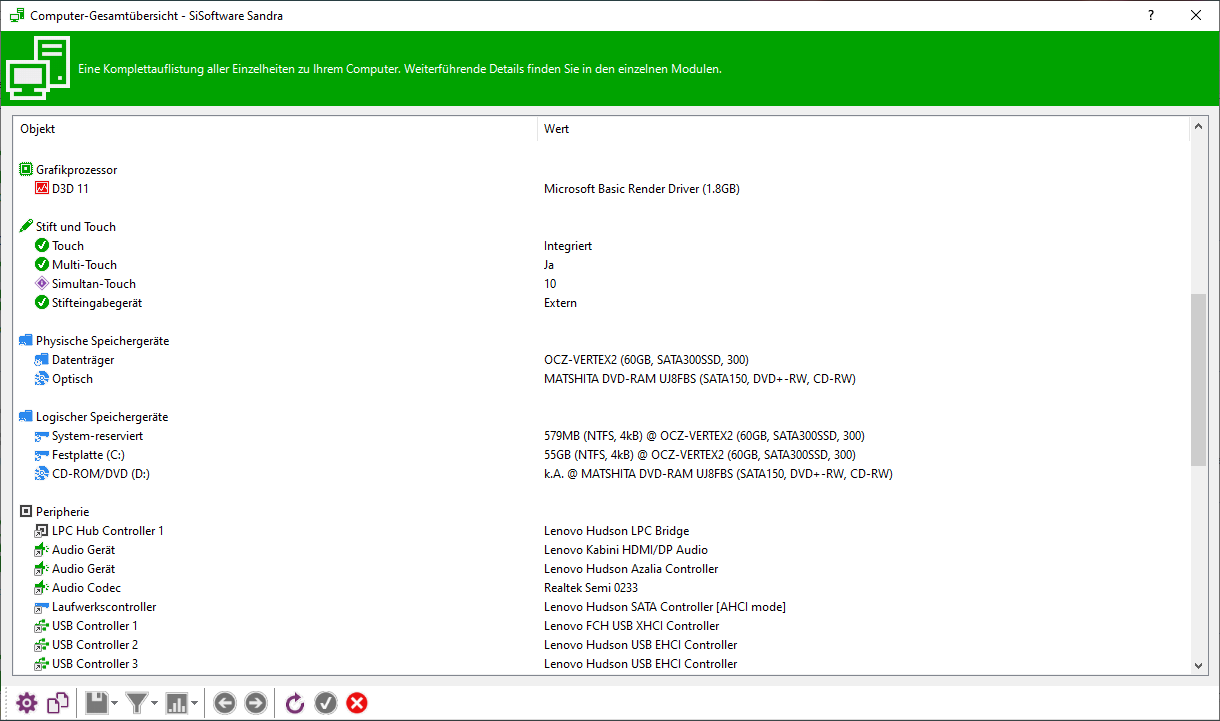
Task: Click the green check icon beside Multi-Touch
Action: coord(42,265)
